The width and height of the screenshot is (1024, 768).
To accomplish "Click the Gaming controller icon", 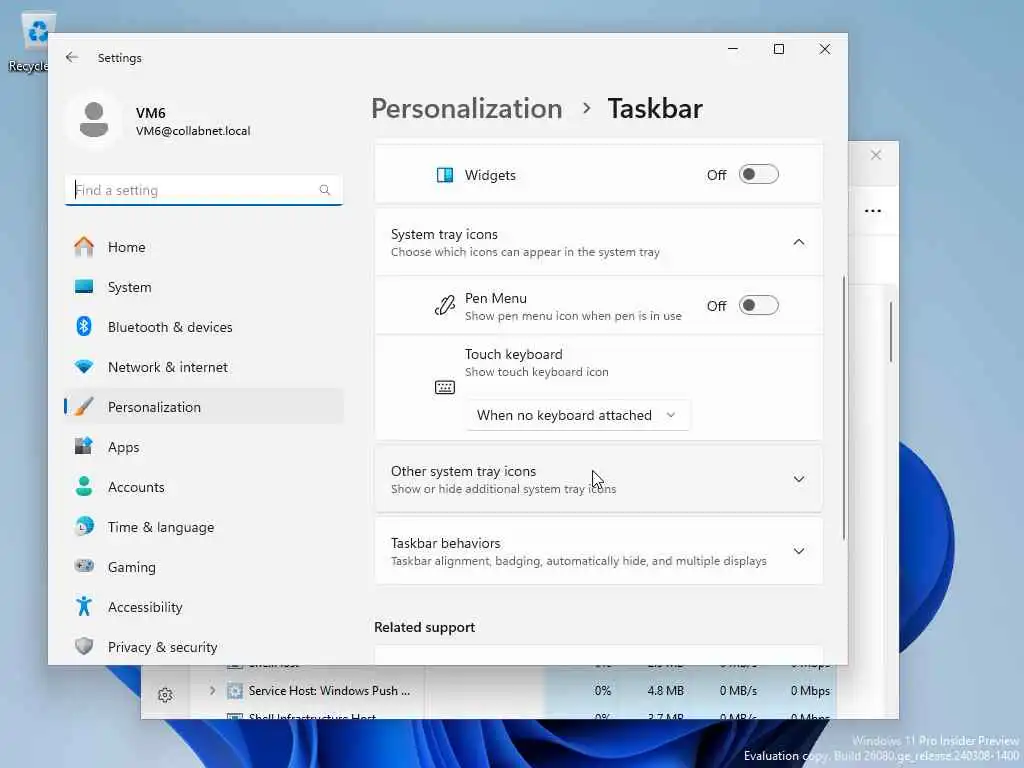I will pos(84,566).
